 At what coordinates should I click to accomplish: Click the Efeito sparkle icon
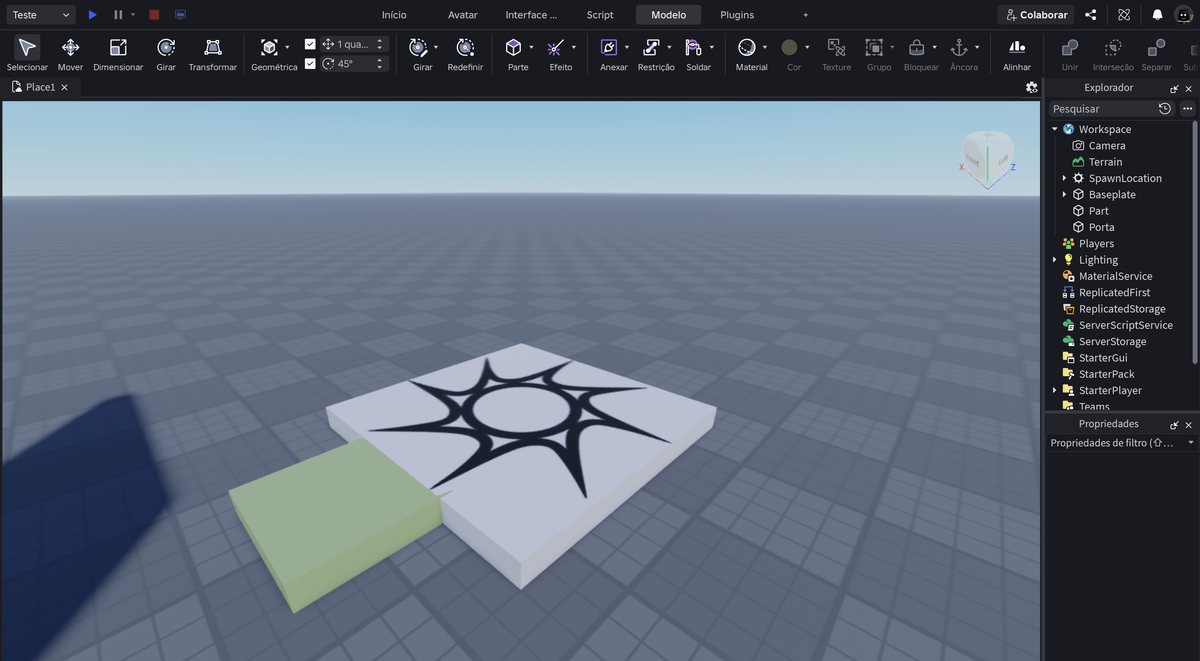pyautogui.click(x=556, y=47)
